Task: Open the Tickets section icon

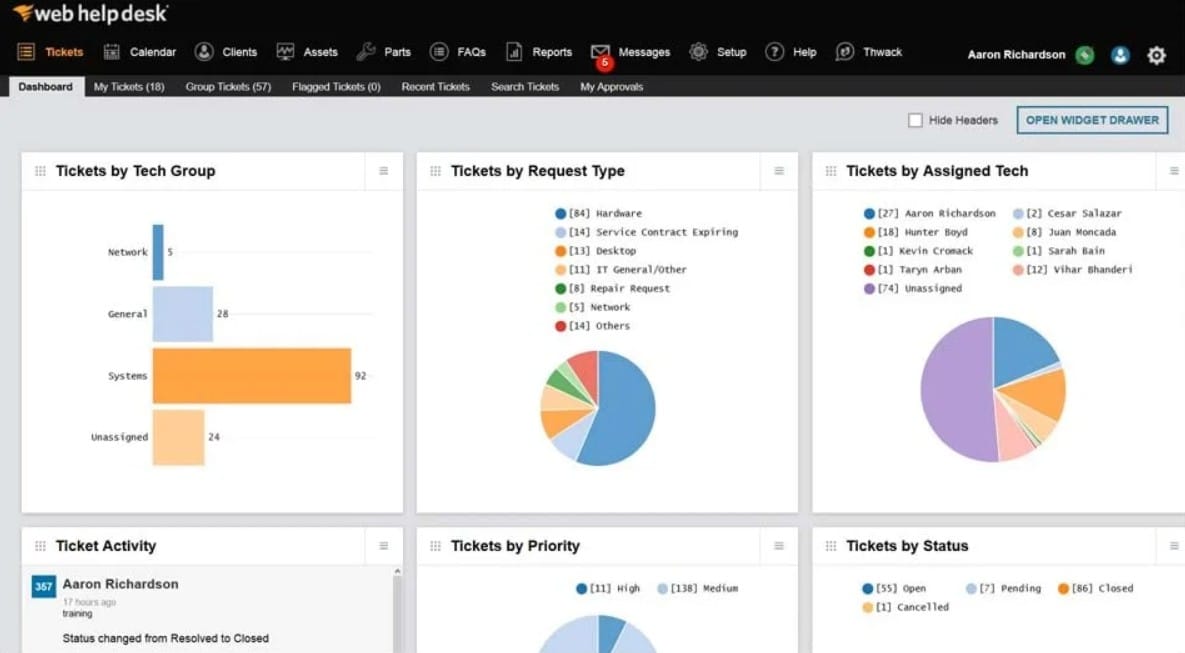Action: (x=26, y=51)
